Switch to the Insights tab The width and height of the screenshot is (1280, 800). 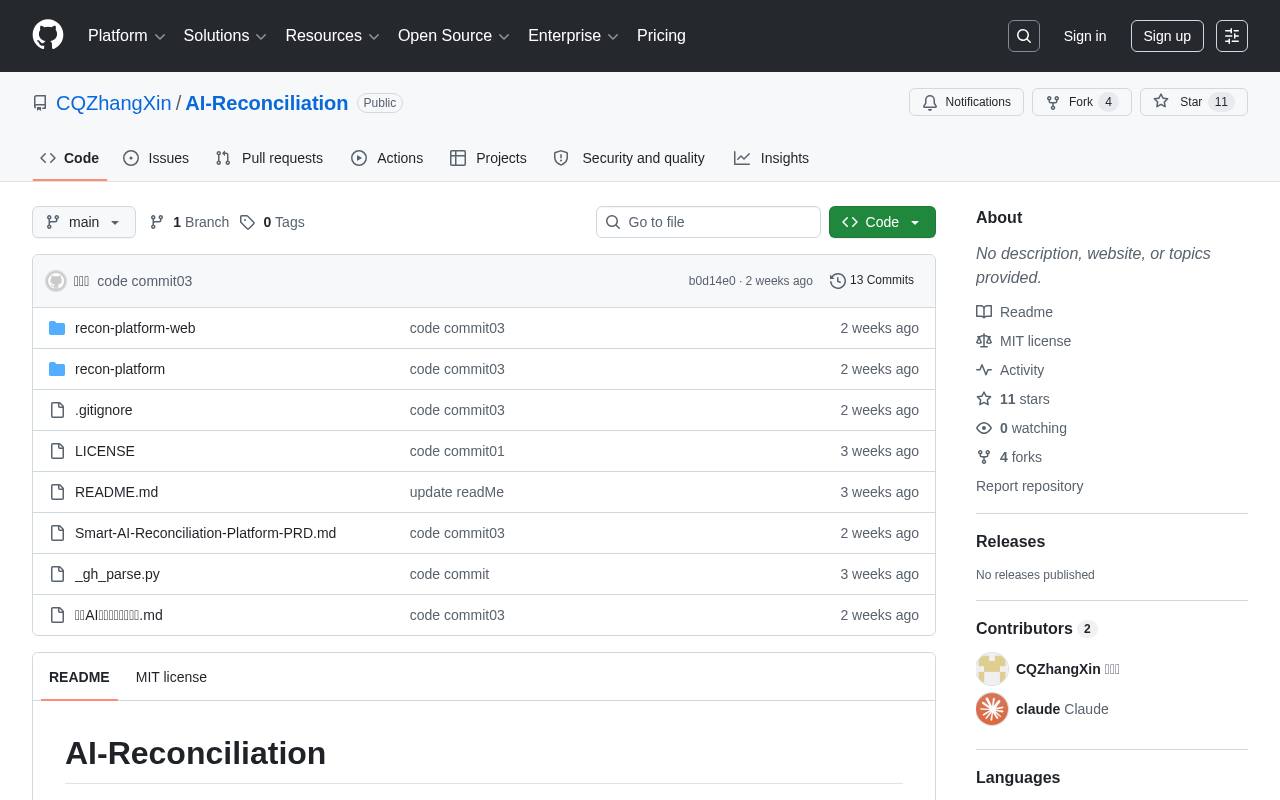(x=771, y=158)
